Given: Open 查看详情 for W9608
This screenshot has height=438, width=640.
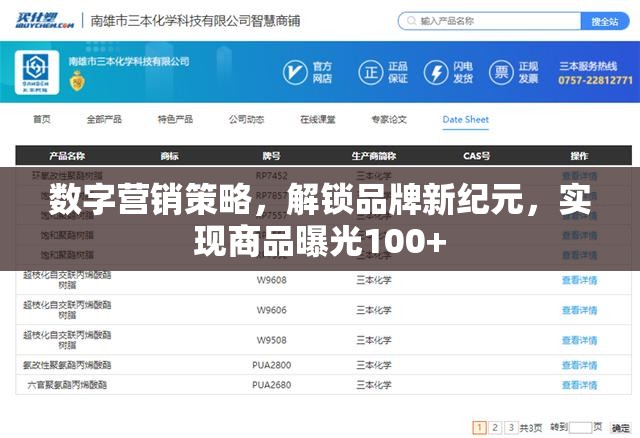Looking at the screenshot, I should click(579, 280).
